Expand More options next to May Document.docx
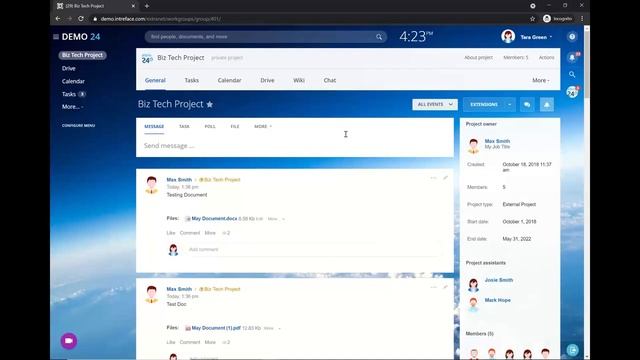 [x=276, y=219]
